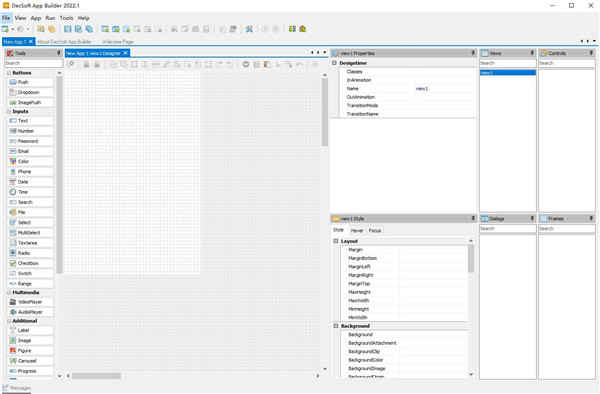Select the Search input tool
This screenshot has width=600, height=394.
click(31, 202)
